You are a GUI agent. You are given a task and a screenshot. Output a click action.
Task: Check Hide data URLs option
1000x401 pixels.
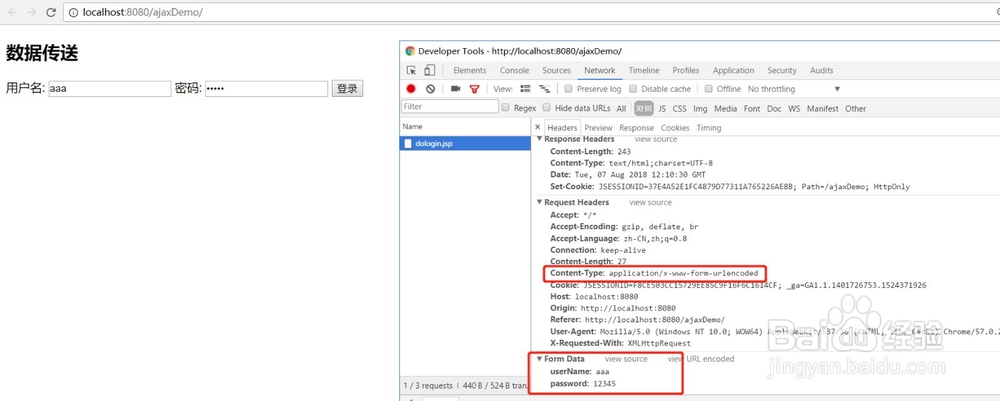(x=548, y=108)
